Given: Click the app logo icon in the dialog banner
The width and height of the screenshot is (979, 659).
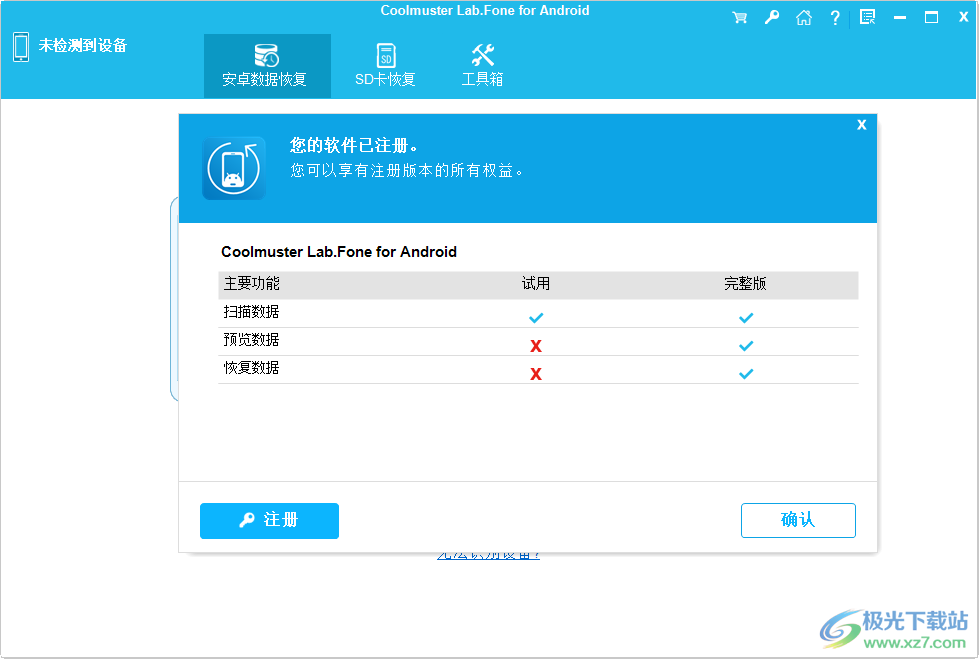Looking at the screenshot, I should pos(233,167).
